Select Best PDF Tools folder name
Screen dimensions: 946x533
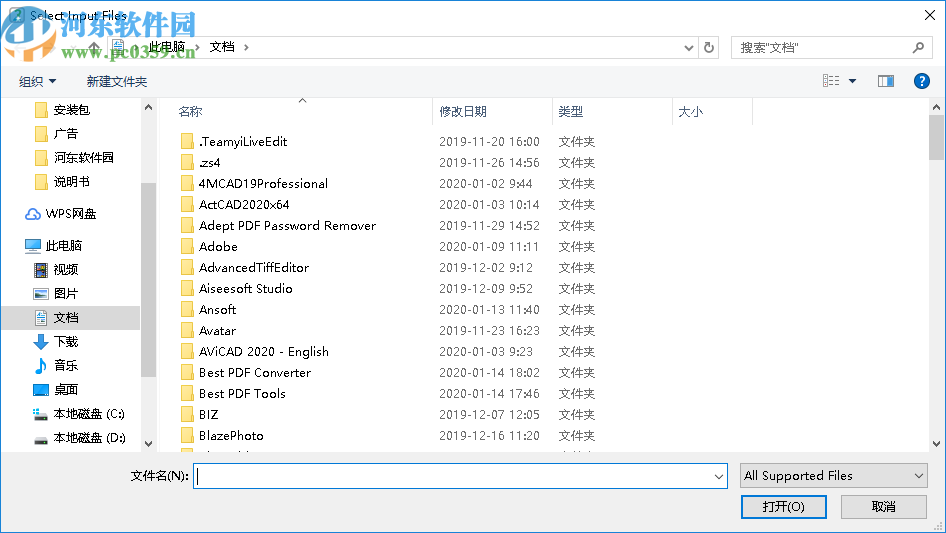242,394
